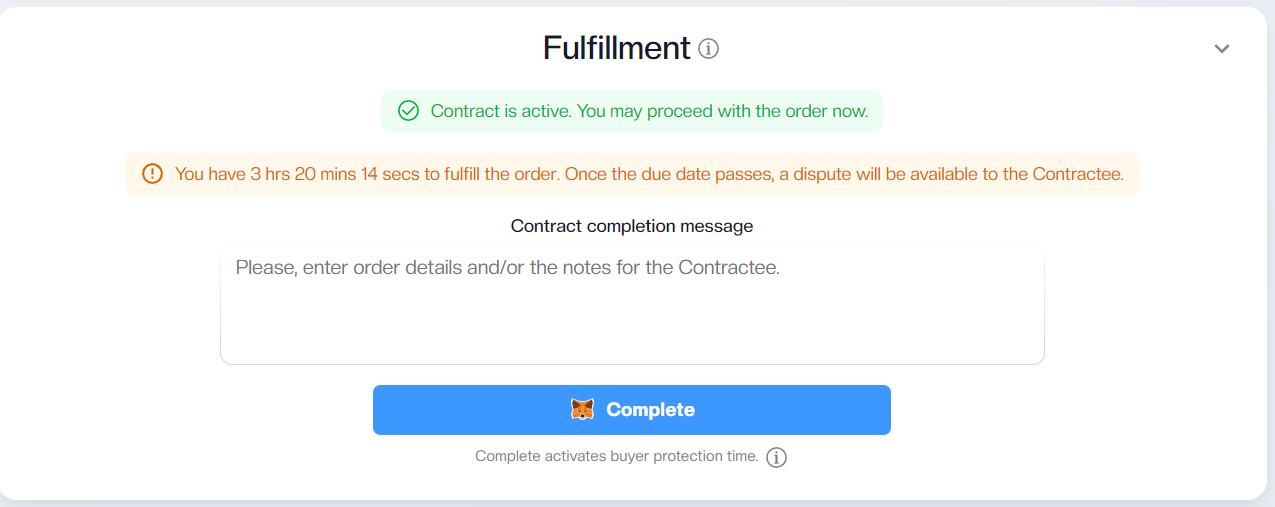Click 'You may proceed with the order now'
Image resolution: width=1275 pixels, height=507 pixels.
click(x=723, y=111)
